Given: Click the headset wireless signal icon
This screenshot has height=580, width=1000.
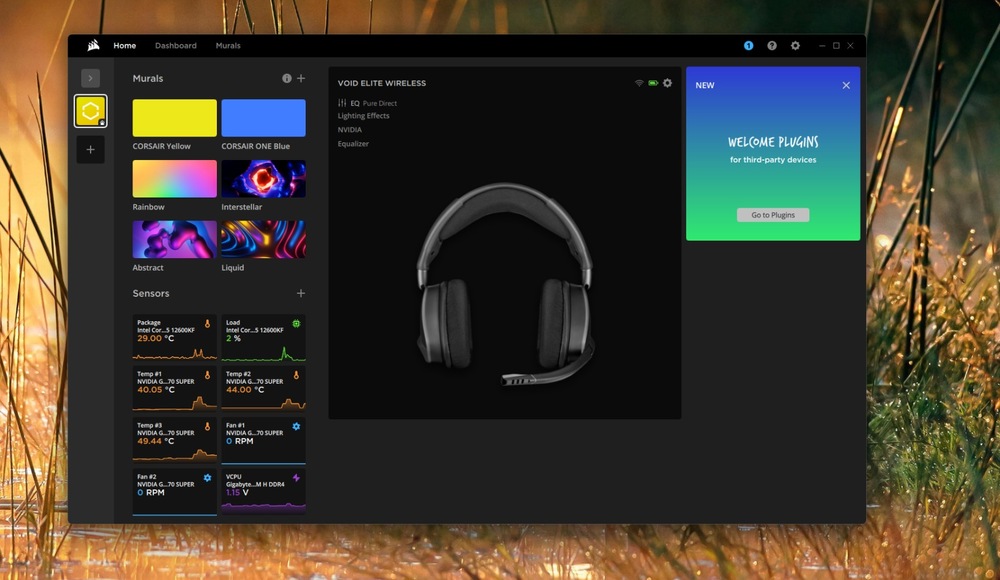Looking at the screenshot, I should (x=639, y=83).
